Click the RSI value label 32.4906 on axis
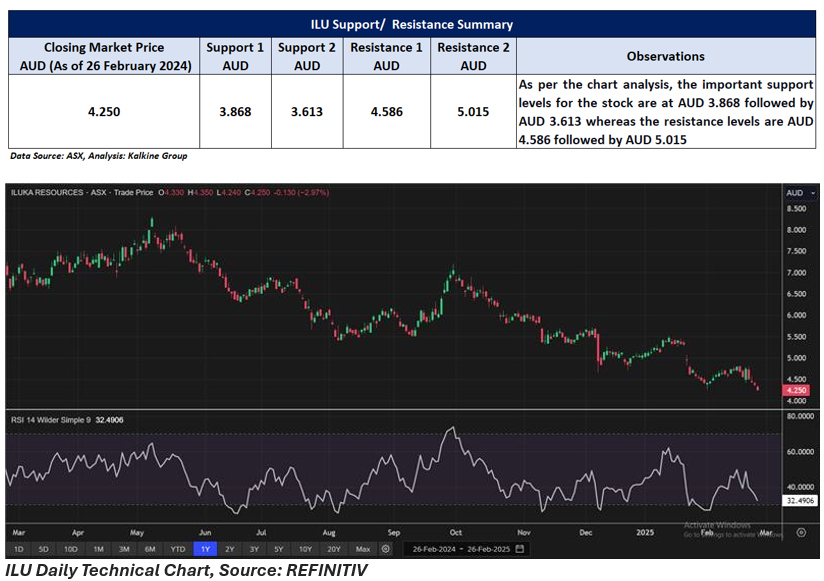The image size is (824, 581). coord(800,501)
